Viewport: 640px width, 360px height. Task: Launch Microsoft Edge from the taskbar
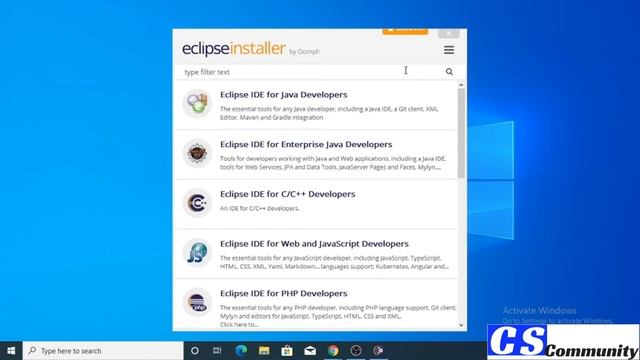241,351
